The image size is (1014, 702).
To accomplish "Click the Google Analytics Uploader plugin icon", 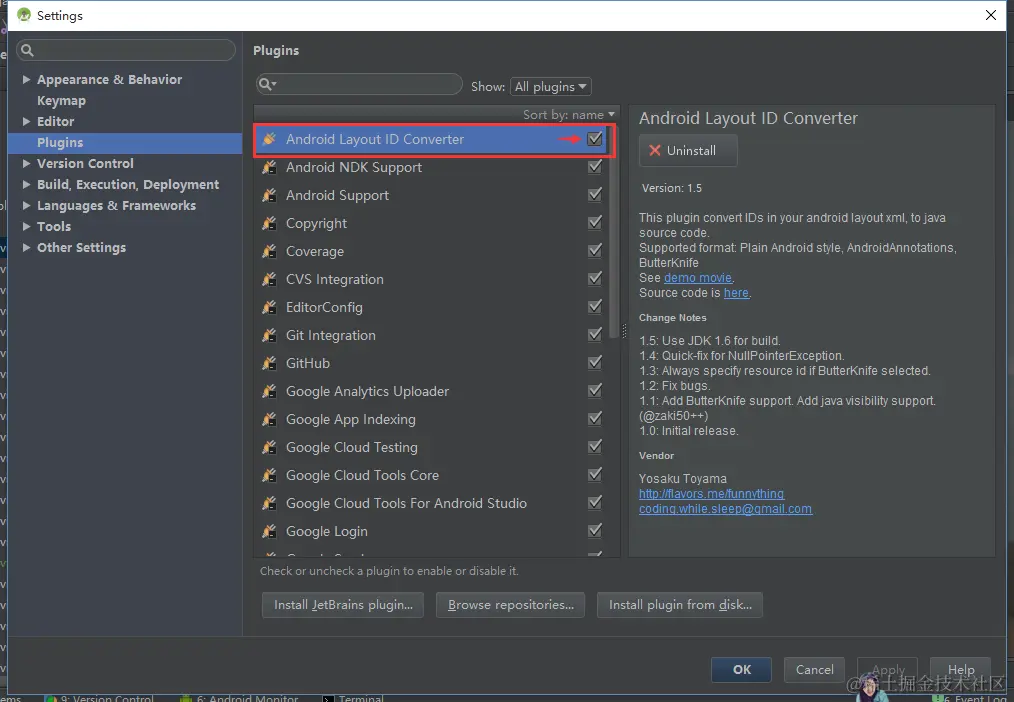I will pyautogui.click(x=269, y=391).
